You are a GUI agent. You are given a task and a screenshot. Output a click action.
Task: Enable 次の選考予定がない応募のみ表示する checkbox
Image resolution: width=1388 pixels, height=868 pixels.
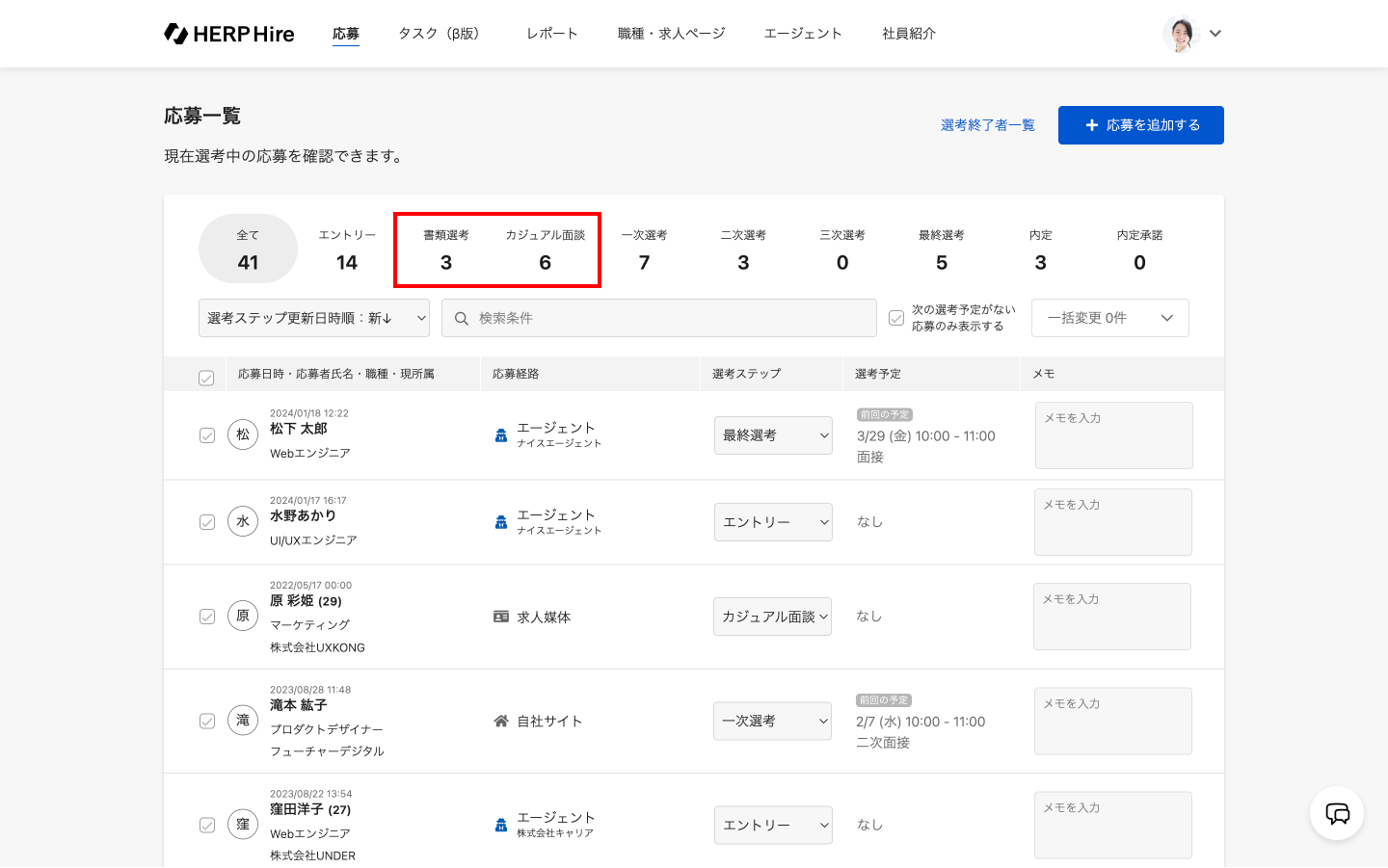click(896, 318)
